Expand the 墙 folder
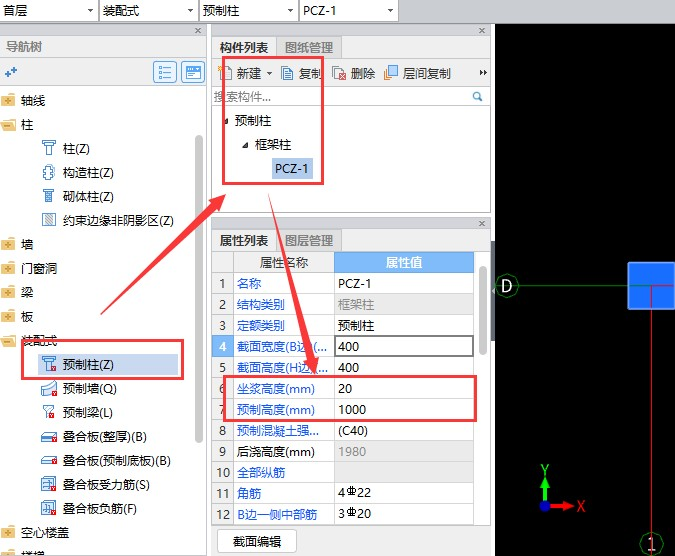Screen dimensions: 675x556 point(7,244)
